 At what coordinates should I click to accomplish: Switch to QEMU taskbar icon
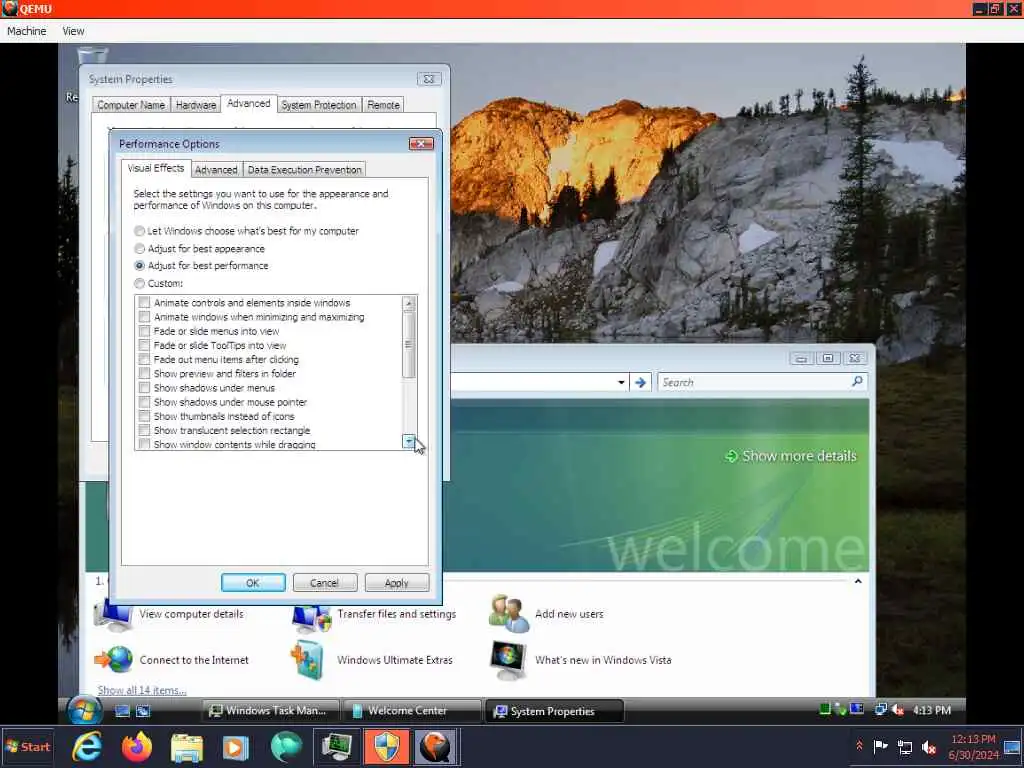click(x=436, y=747)
